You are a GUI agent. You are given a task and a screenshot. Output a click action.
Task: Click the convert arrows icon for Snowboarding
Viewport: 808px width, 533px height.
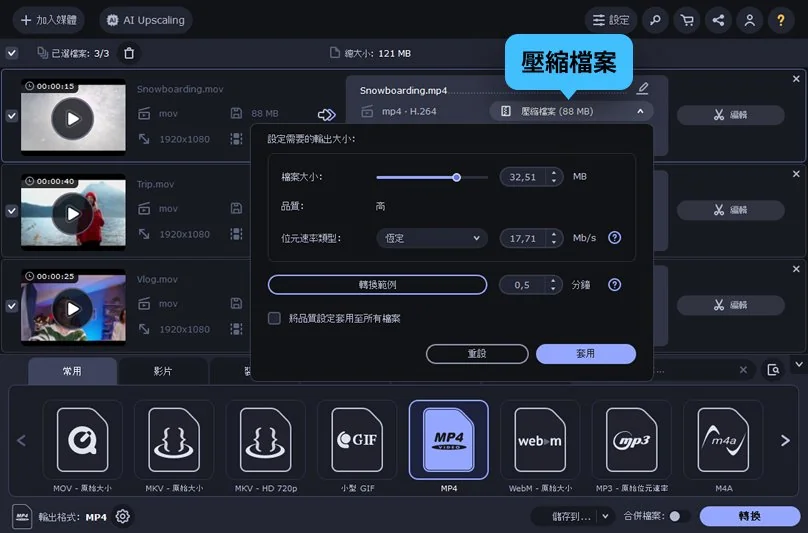pos(326,114)
